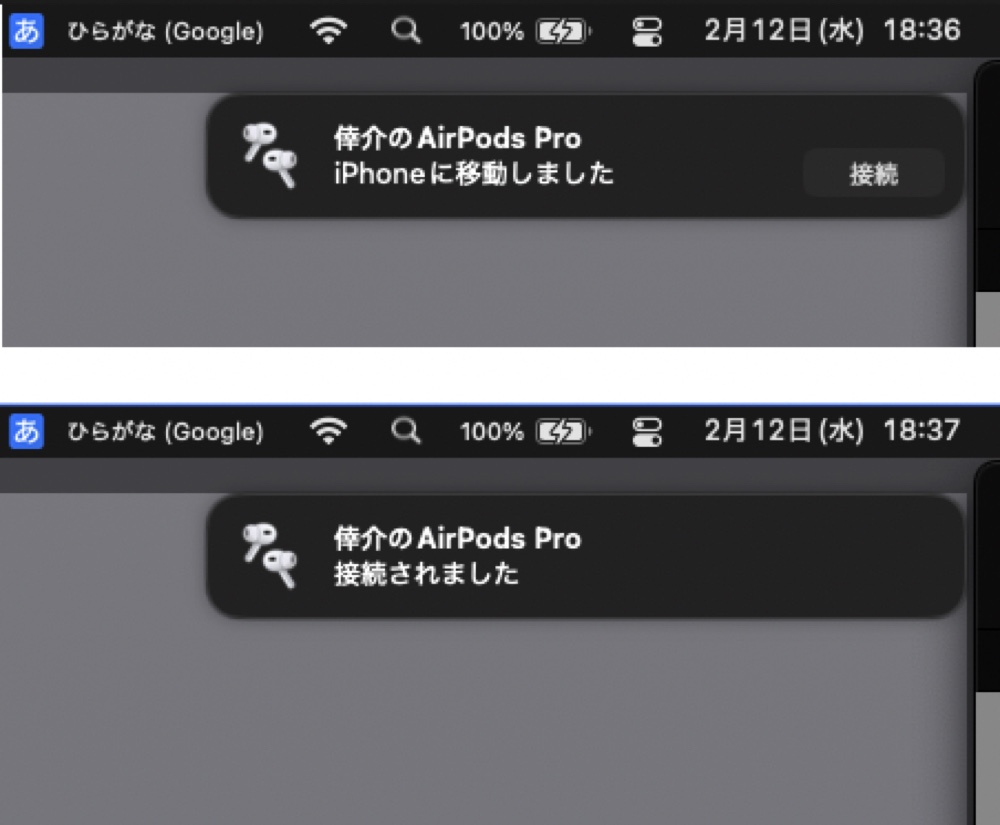This screenshot has width=1000, height=825.
Task: Click the 2月12日(水) 18:36 clock
Action: (x=832, y=30)
